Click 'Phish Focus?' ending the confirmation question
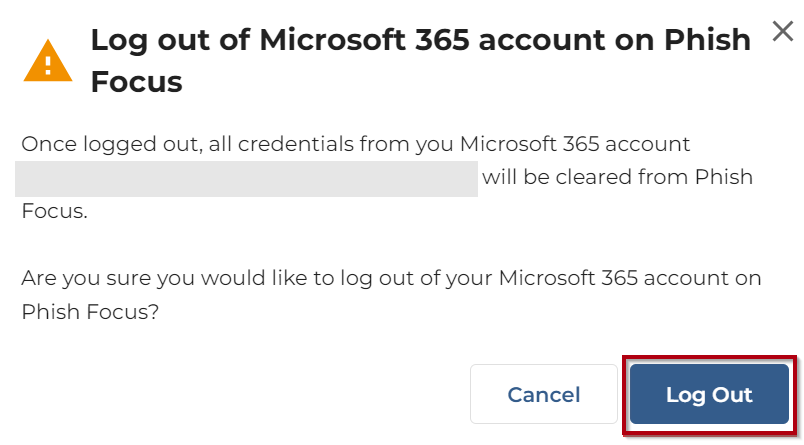Viewport: 804px width, 445px height. click(x=90, y=311)
